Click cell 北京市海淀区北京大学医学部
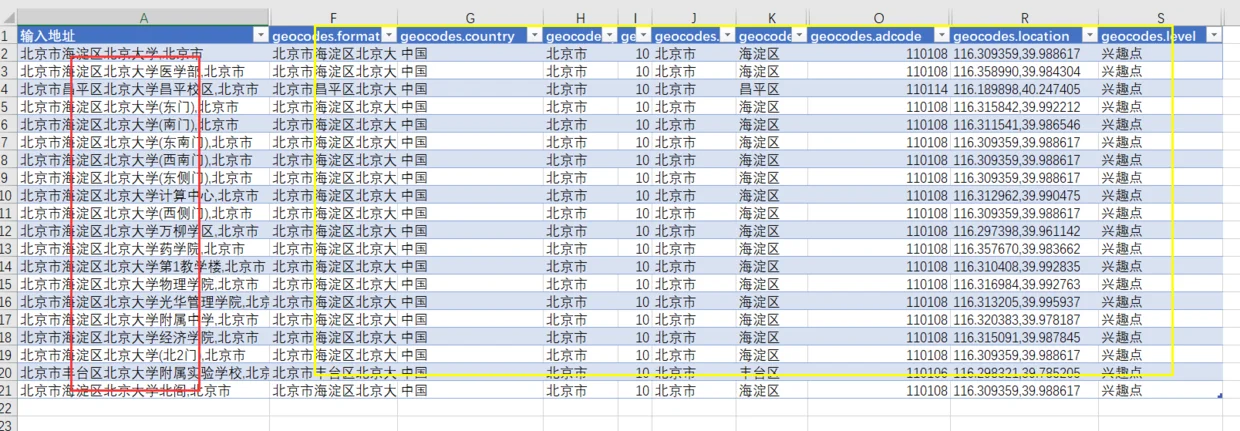Screen dimensions: 1240x431 (x=144, y=71)
